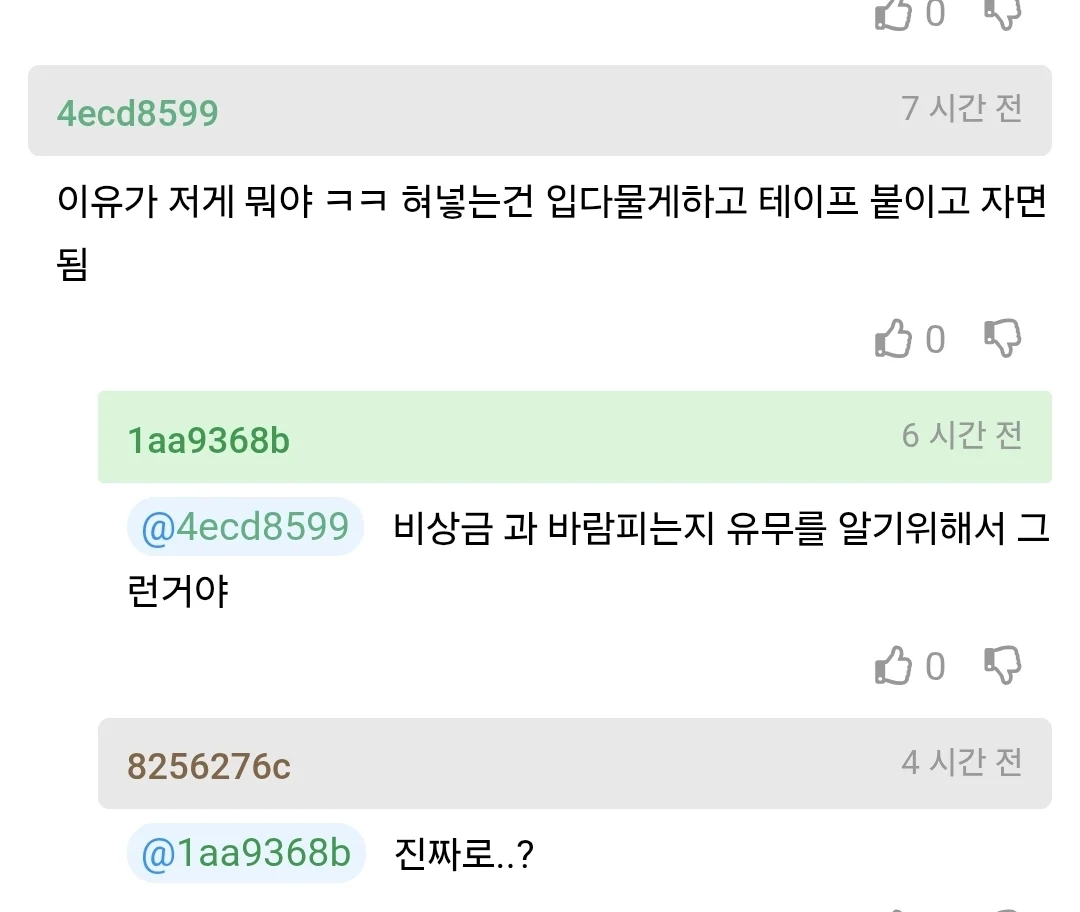Viewport: 1080px width, 912px height.
Task: Click the reply text "진짜로..?"
Action: (464, 855)
